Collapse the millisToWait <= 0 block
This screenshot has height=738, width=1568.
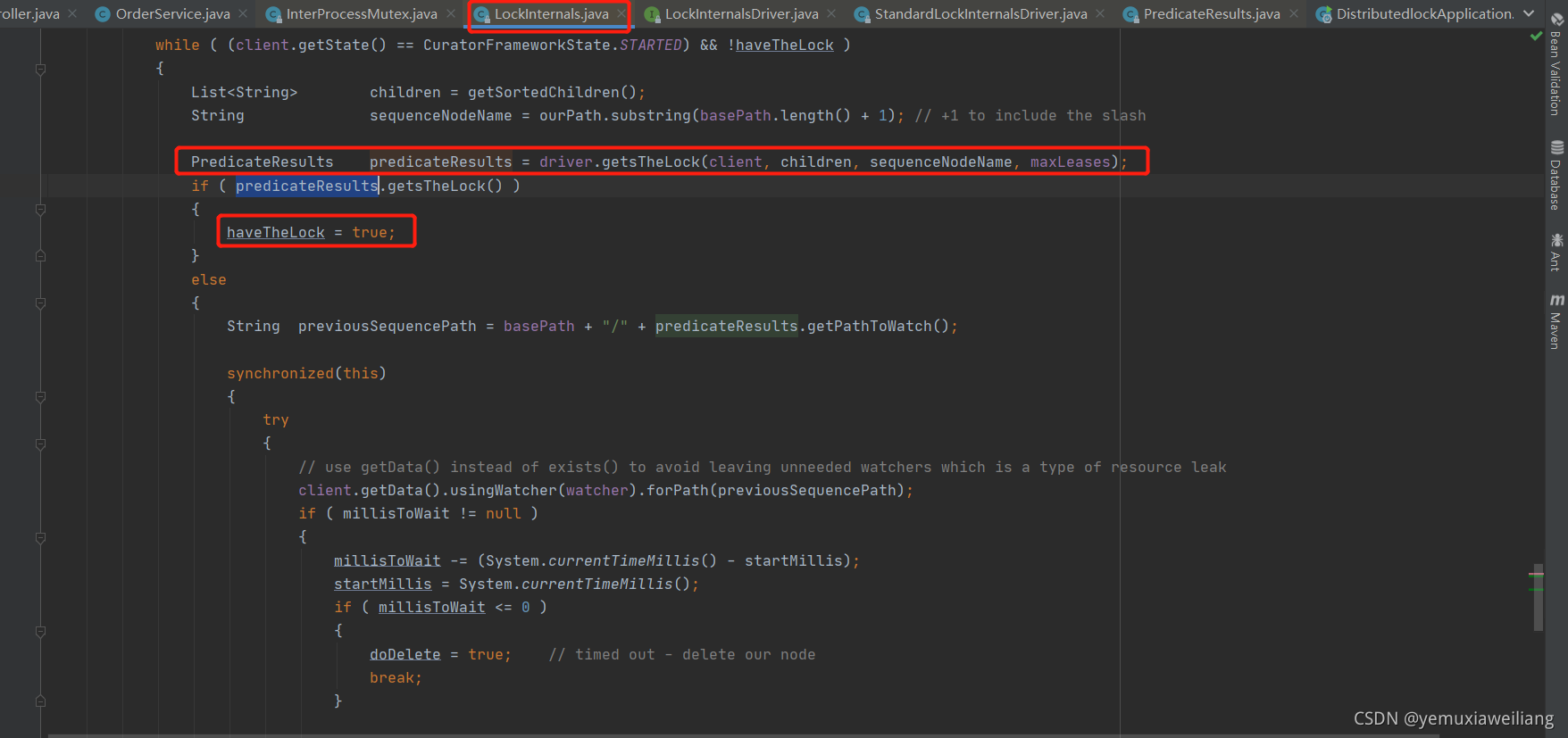(40, 631)
